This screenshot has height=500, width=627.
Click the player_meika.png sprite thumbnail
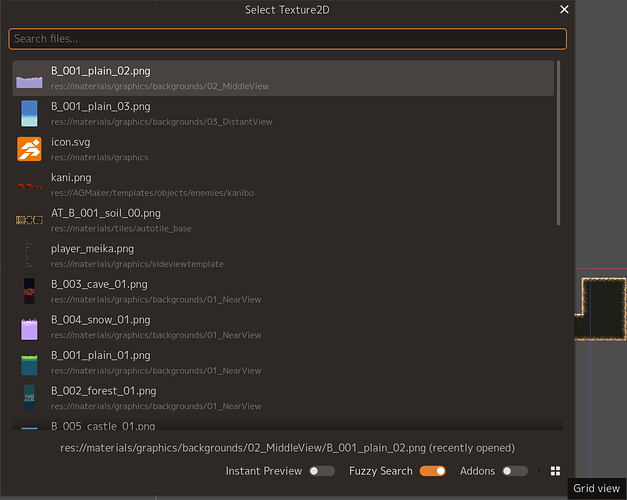pyautogui.click(x=28, y=255)
